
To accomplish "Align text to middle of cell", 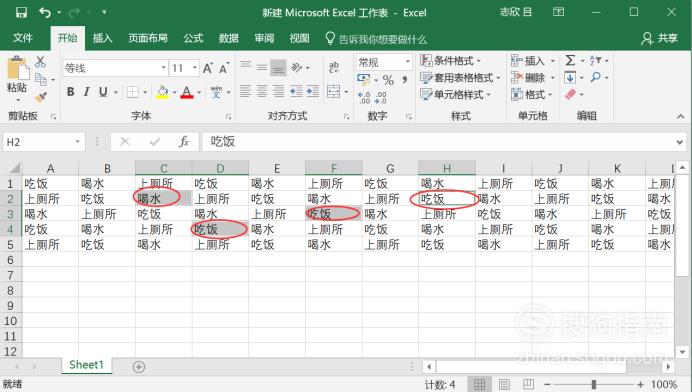I will pos(262,67).
